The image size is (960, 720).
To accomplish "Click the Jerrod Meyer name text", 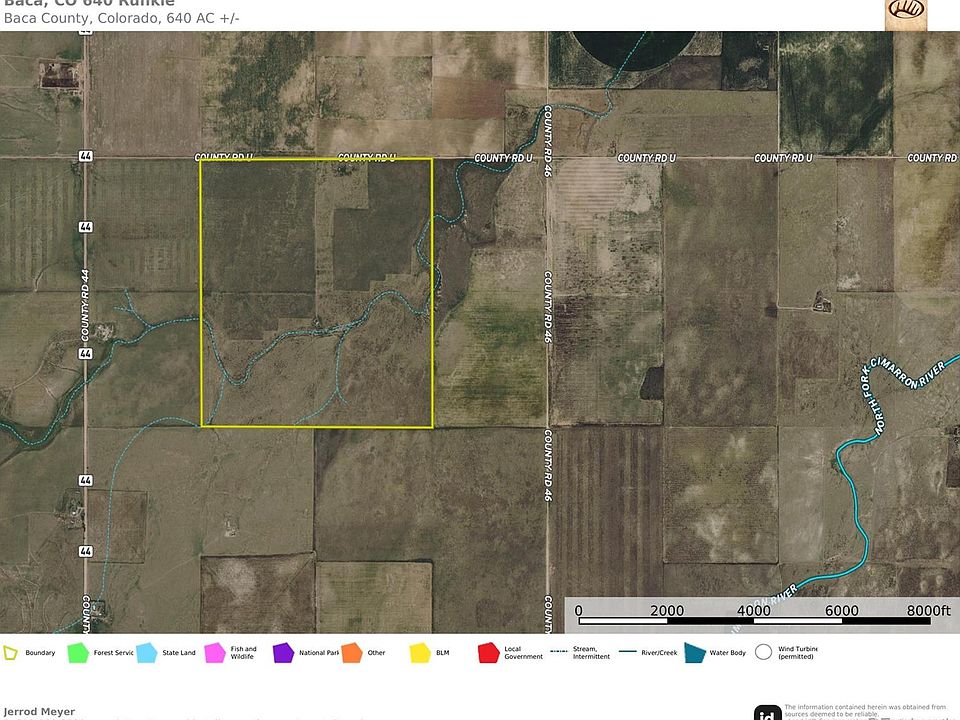I will [x=39, y=711].
